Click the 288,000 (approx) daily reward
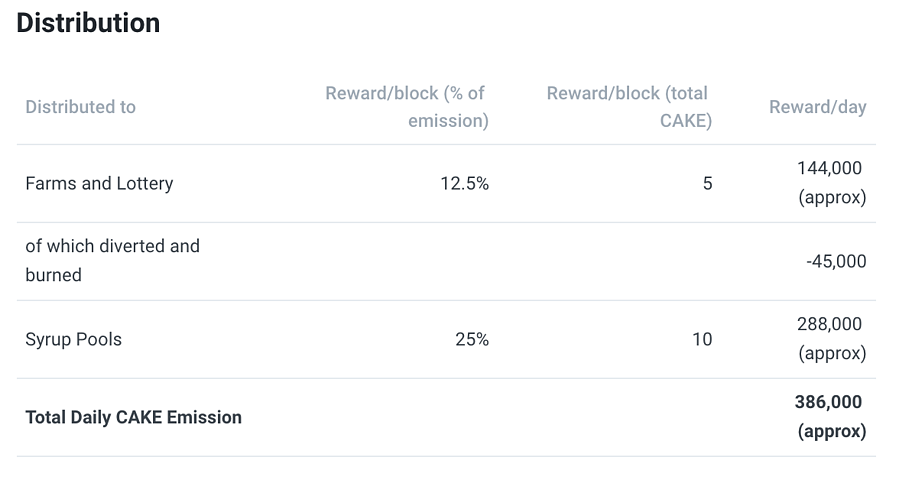 [831, 339]
